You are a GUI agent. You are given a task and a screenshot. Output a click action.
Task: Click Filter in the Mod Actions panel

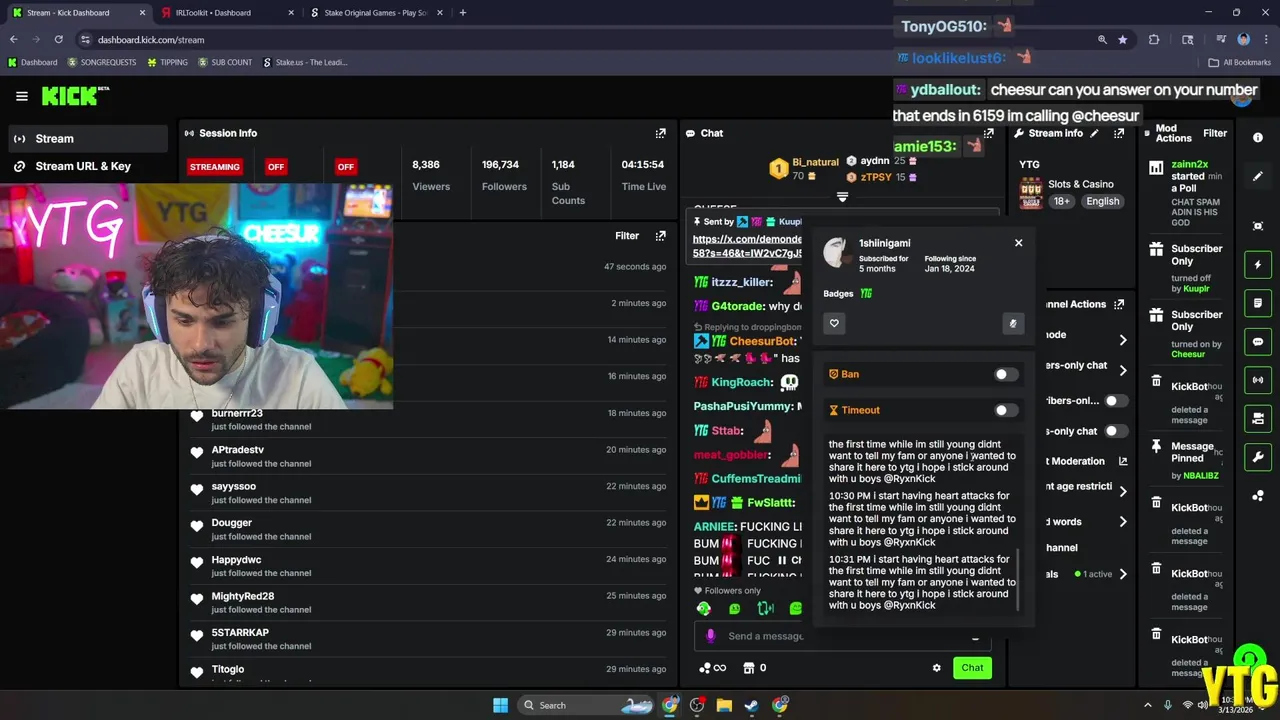pos(1215,133)
